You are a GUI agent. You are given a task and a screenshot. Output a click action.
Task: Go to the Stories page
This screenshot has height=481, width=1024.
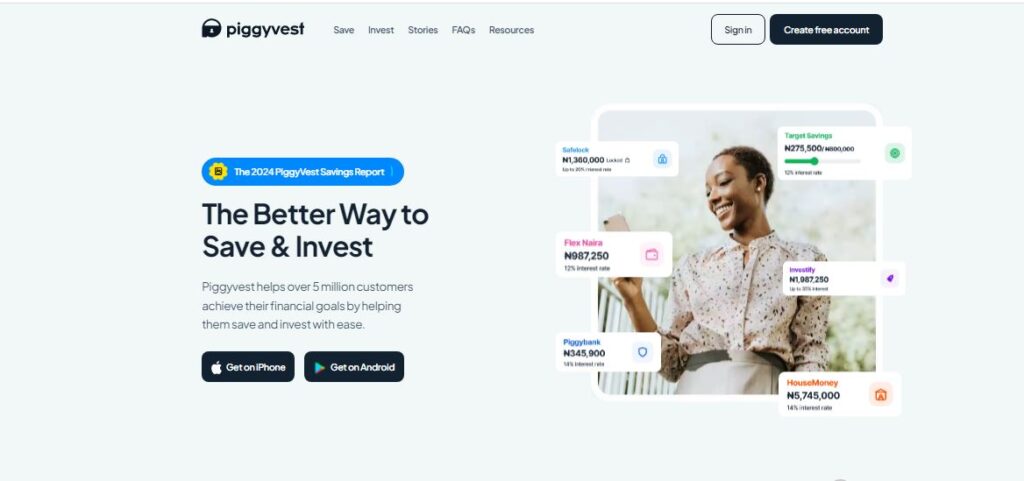pyautogui.click(x=423, y=30)
